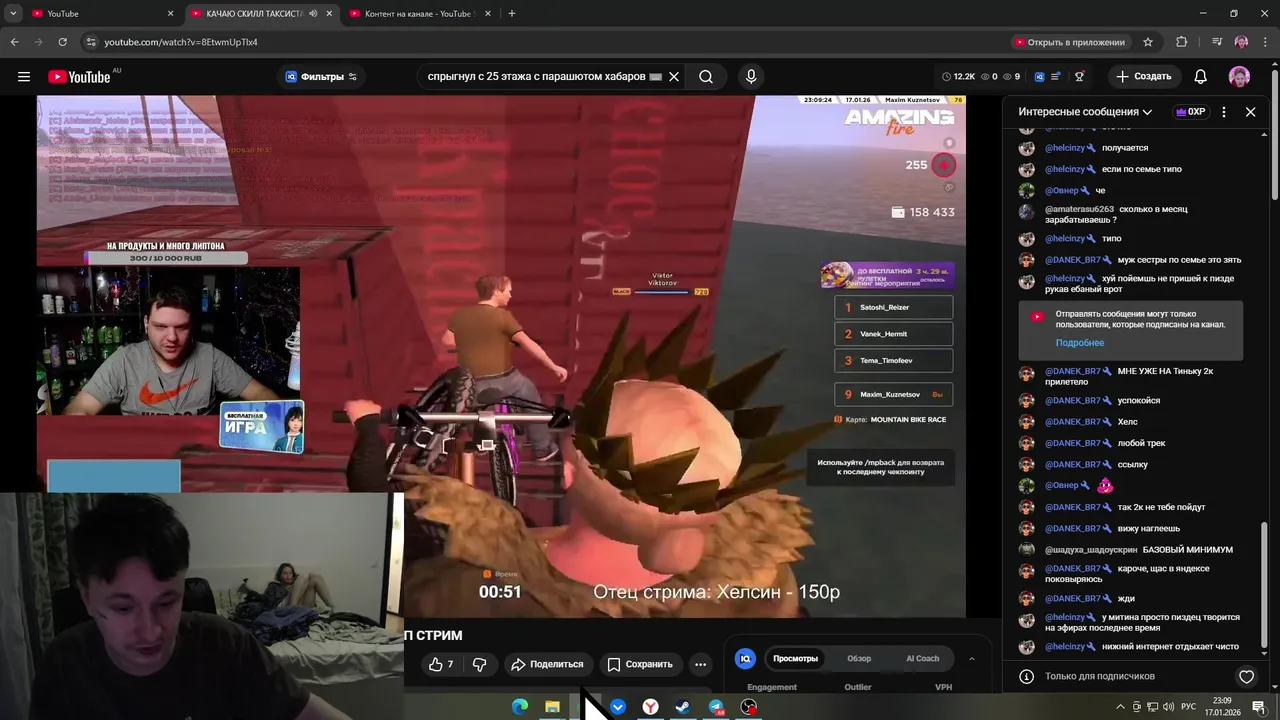
Task: Switch to the AI Coach tab
Action: [922, 658]
